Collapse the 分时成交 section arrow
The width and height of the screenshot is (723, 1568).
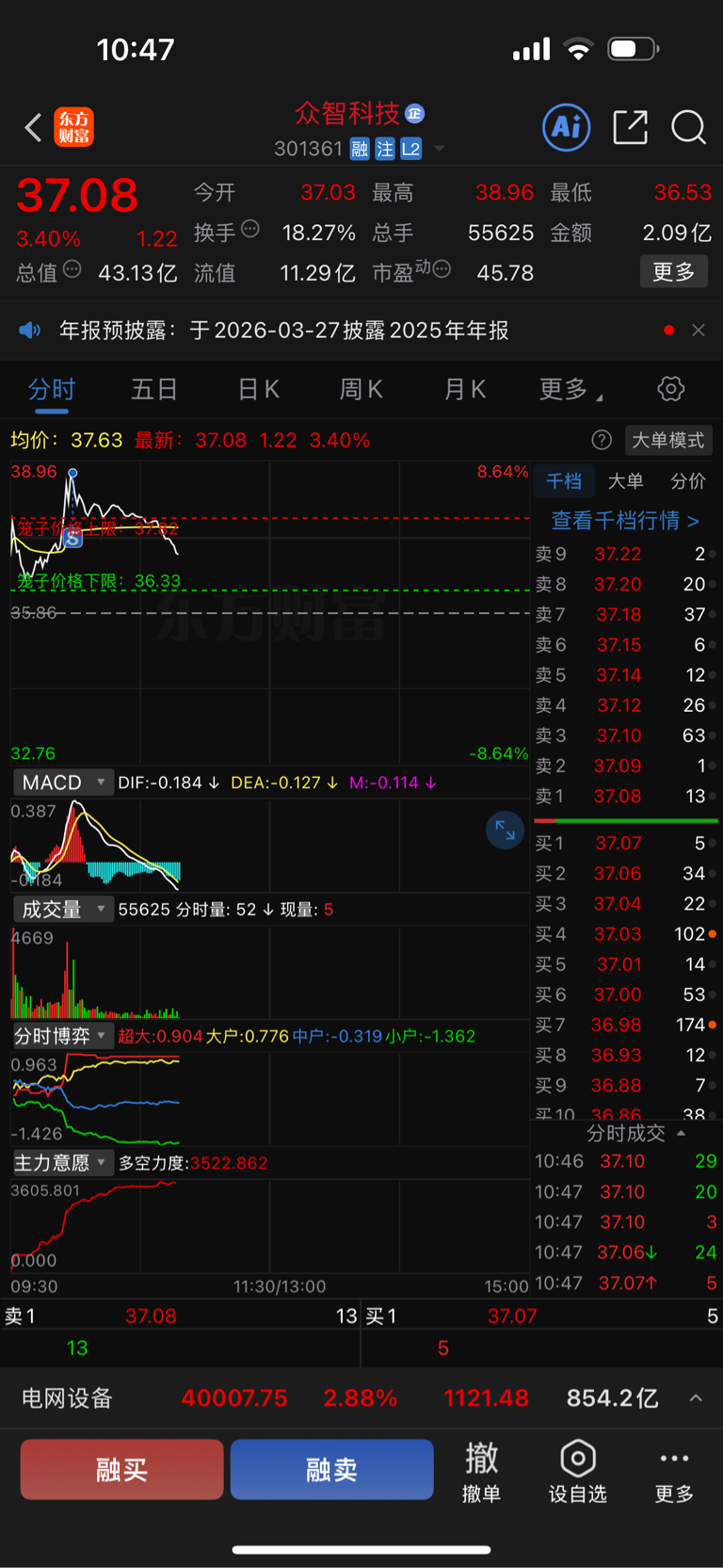[682, 1133]
